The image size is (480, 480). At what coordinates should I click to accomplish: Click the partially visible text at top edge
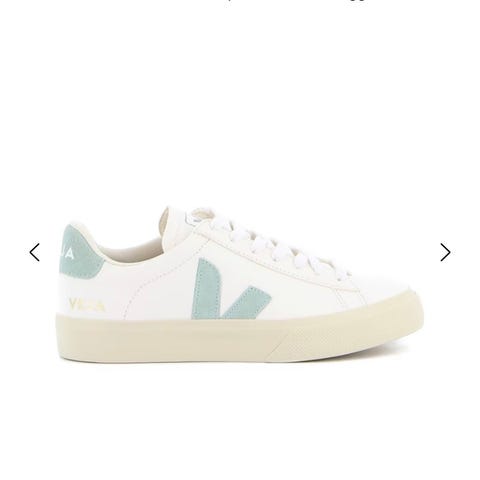(297, 3)
